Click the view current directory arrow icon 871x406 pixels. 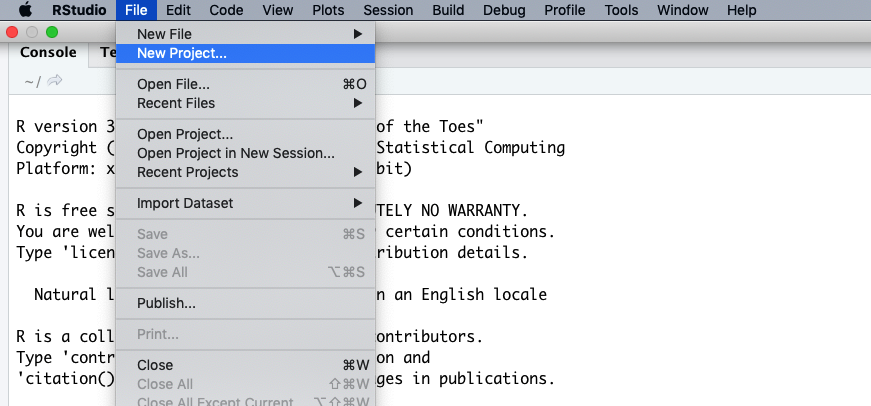[55, 81]
